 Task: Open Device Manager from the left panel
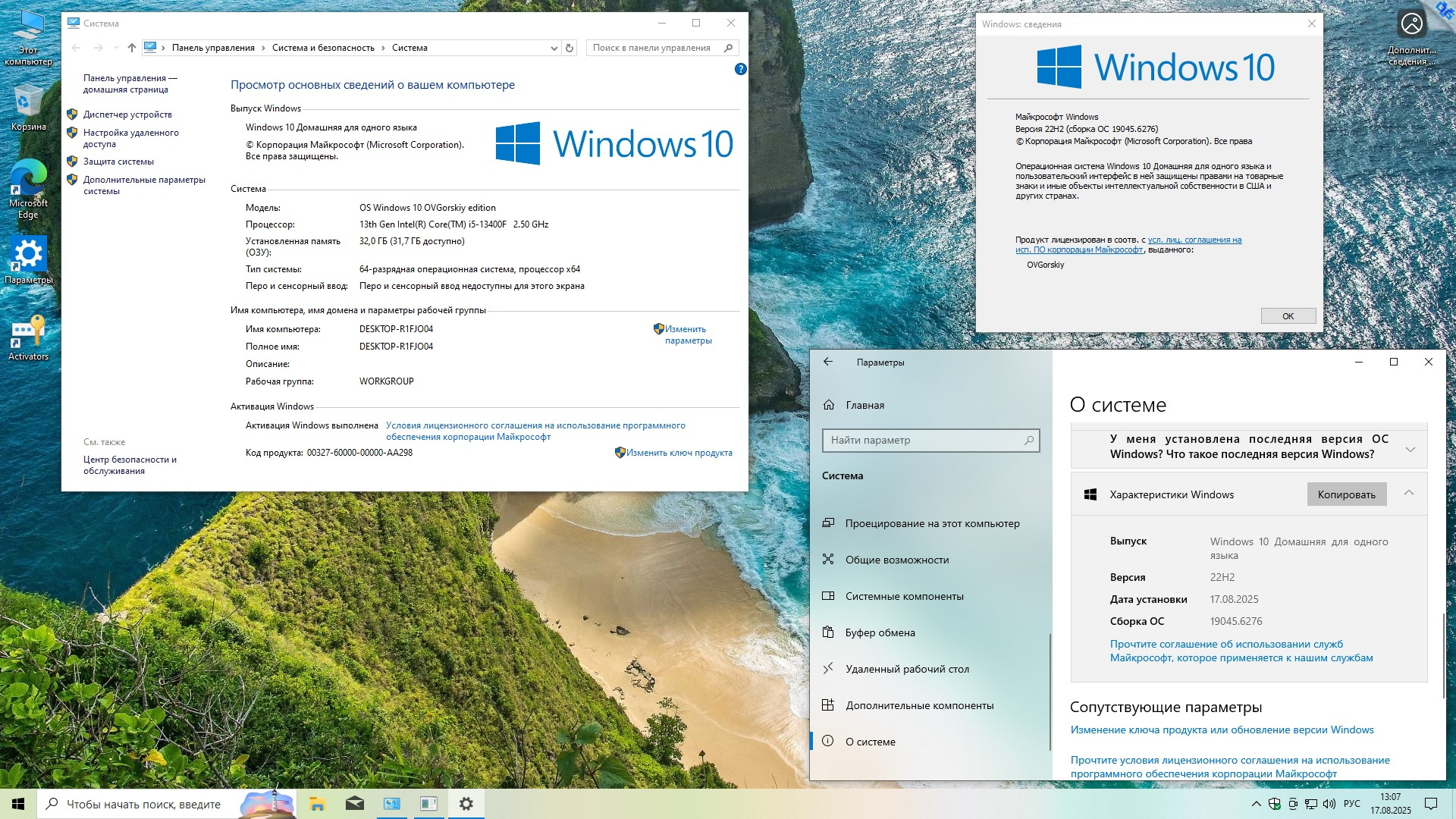(x=127, y=115)
